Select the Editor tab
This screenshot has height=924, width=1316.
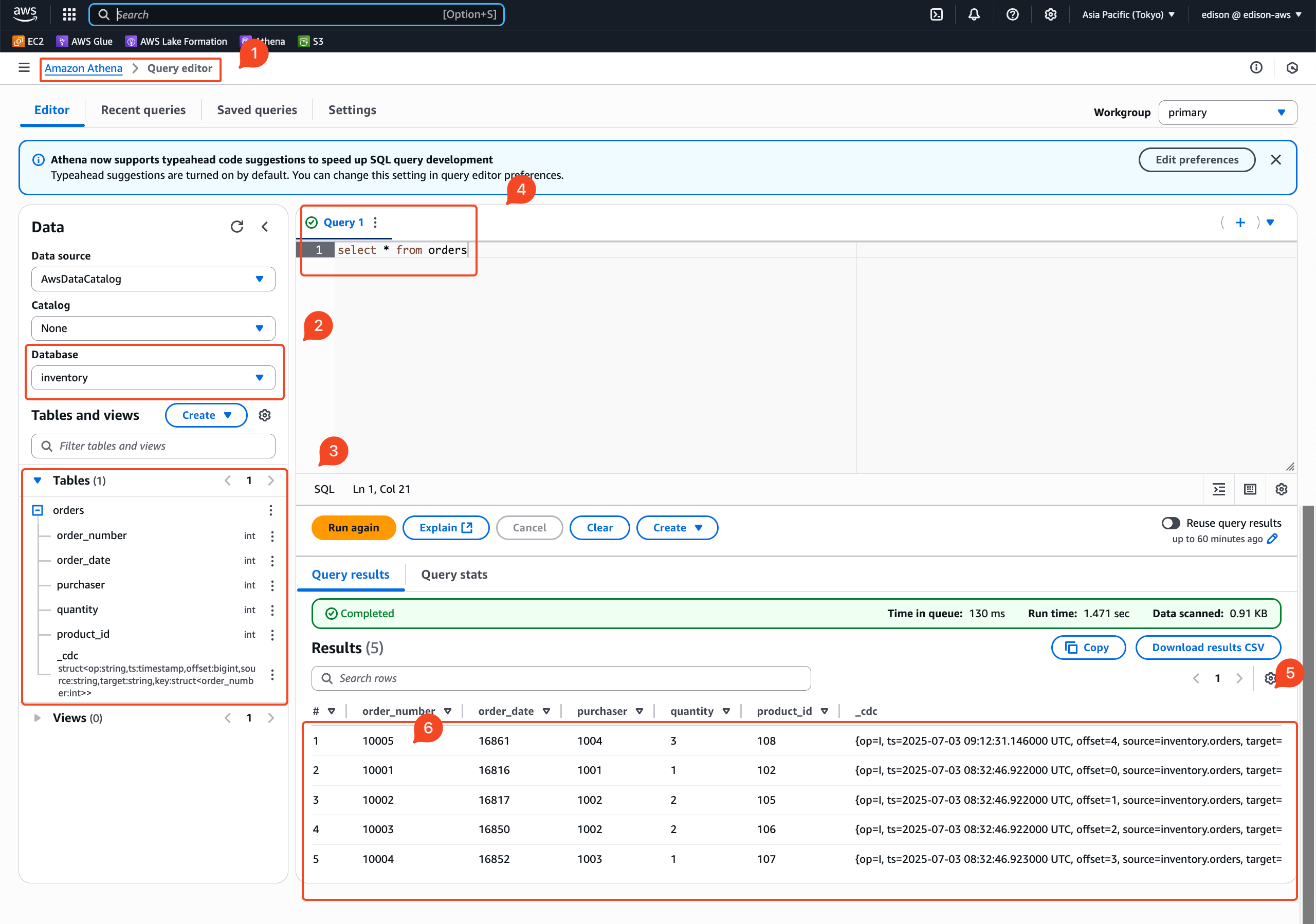coord(51,109)
